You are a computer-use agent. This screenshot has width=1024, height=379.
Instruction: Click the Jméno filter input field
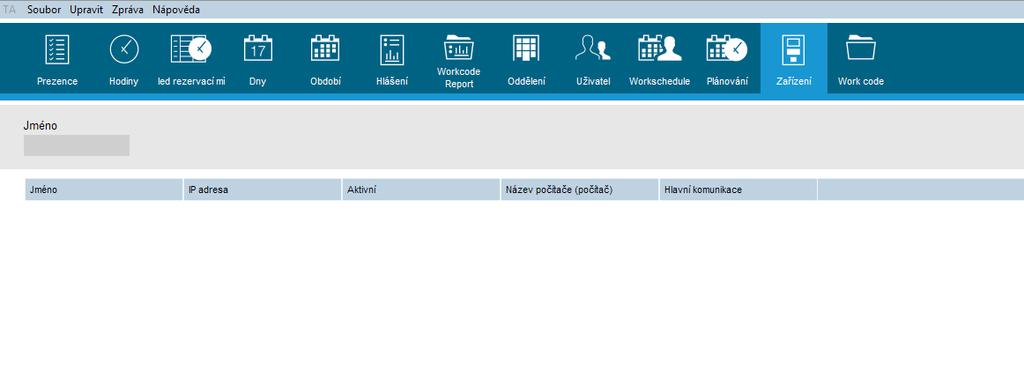coord(76,146)
